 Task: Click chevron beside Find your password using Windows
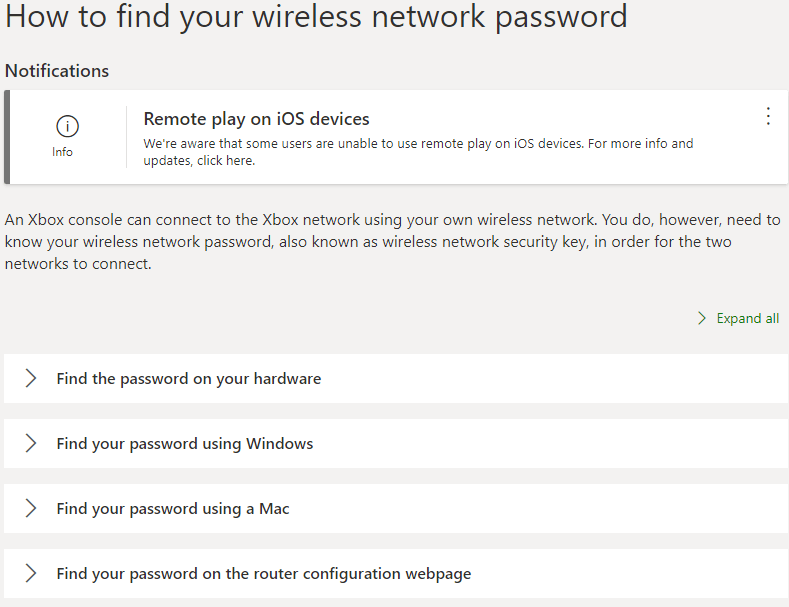[x=31, y=443]
